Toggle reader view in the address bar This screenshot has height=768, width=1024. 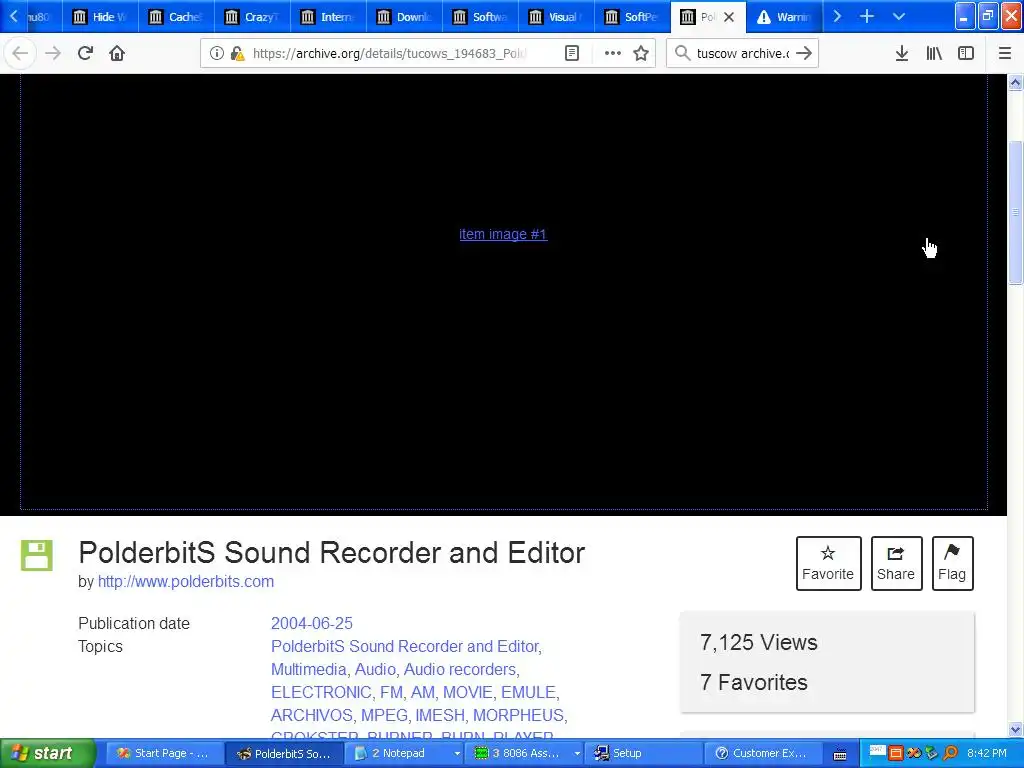pyautogui.click(x=571, y=54)
